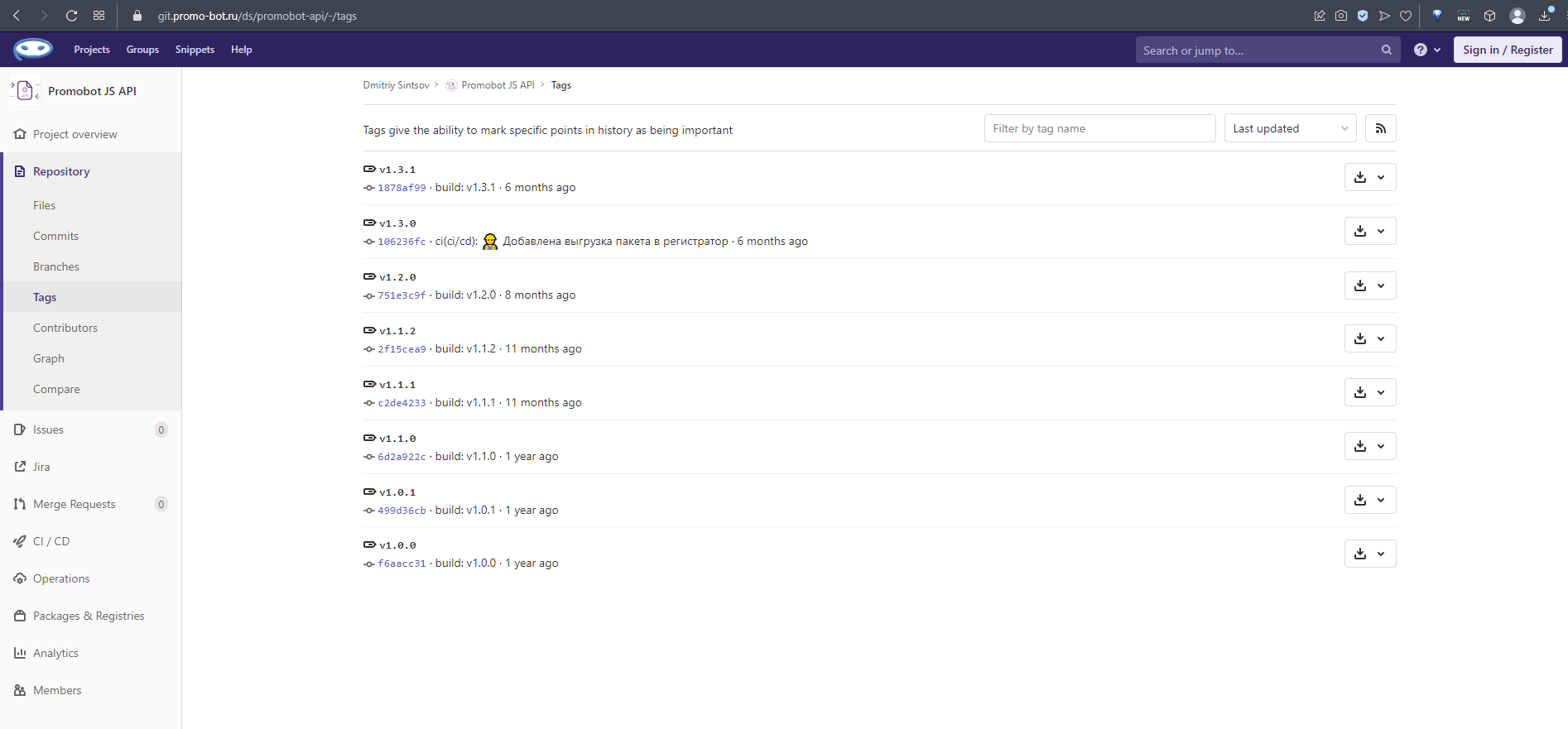
Task: Open commit 751e3c9f link
Action: point(402,295)
